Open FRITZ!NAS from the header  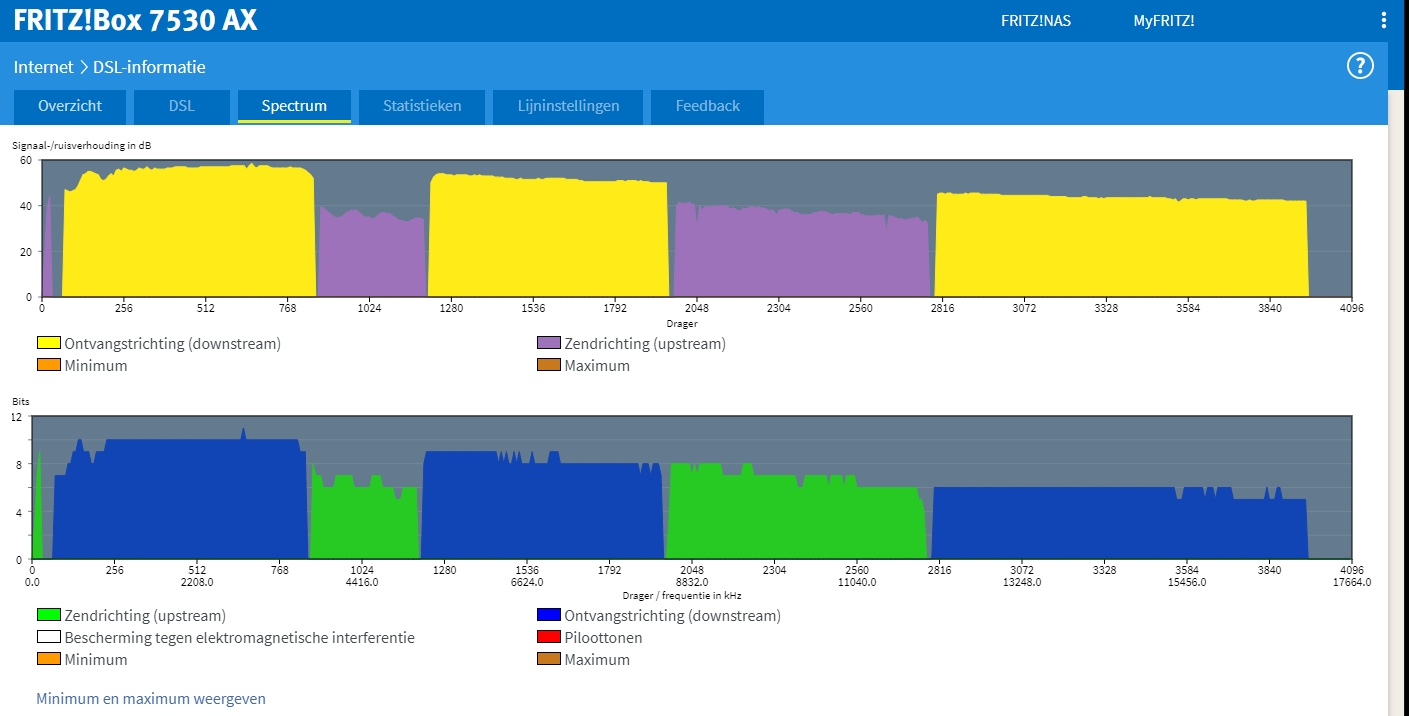(1035, 21)
